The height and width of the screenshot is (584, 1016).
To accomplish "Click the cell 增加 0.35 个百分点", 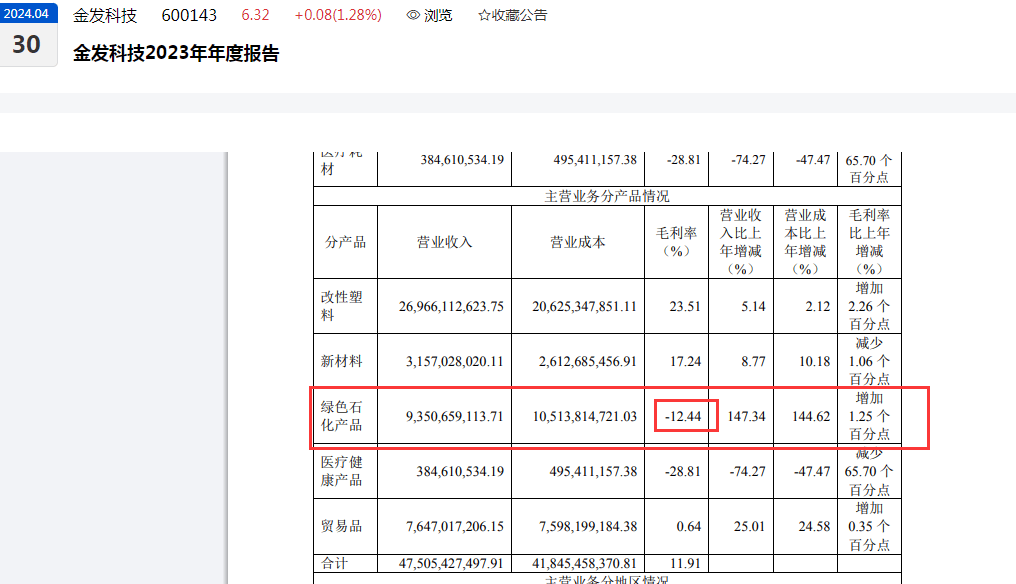I will (870, 526).
